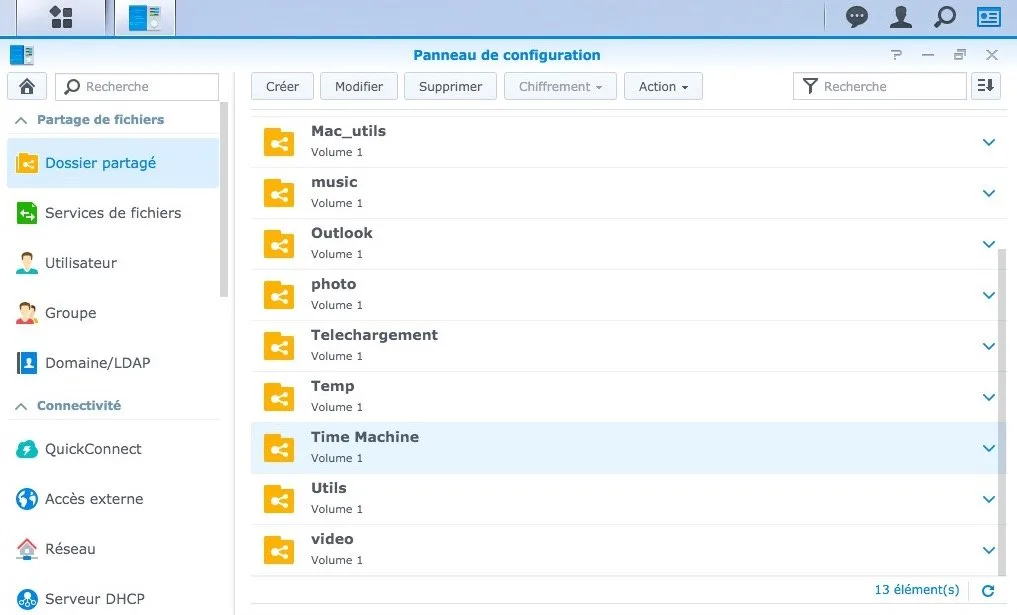Image resolution: width=1017 pixels, height=615 pixels.
Task: Click the sidebar vertical scrollbar
Action: [x=224, y=199]
